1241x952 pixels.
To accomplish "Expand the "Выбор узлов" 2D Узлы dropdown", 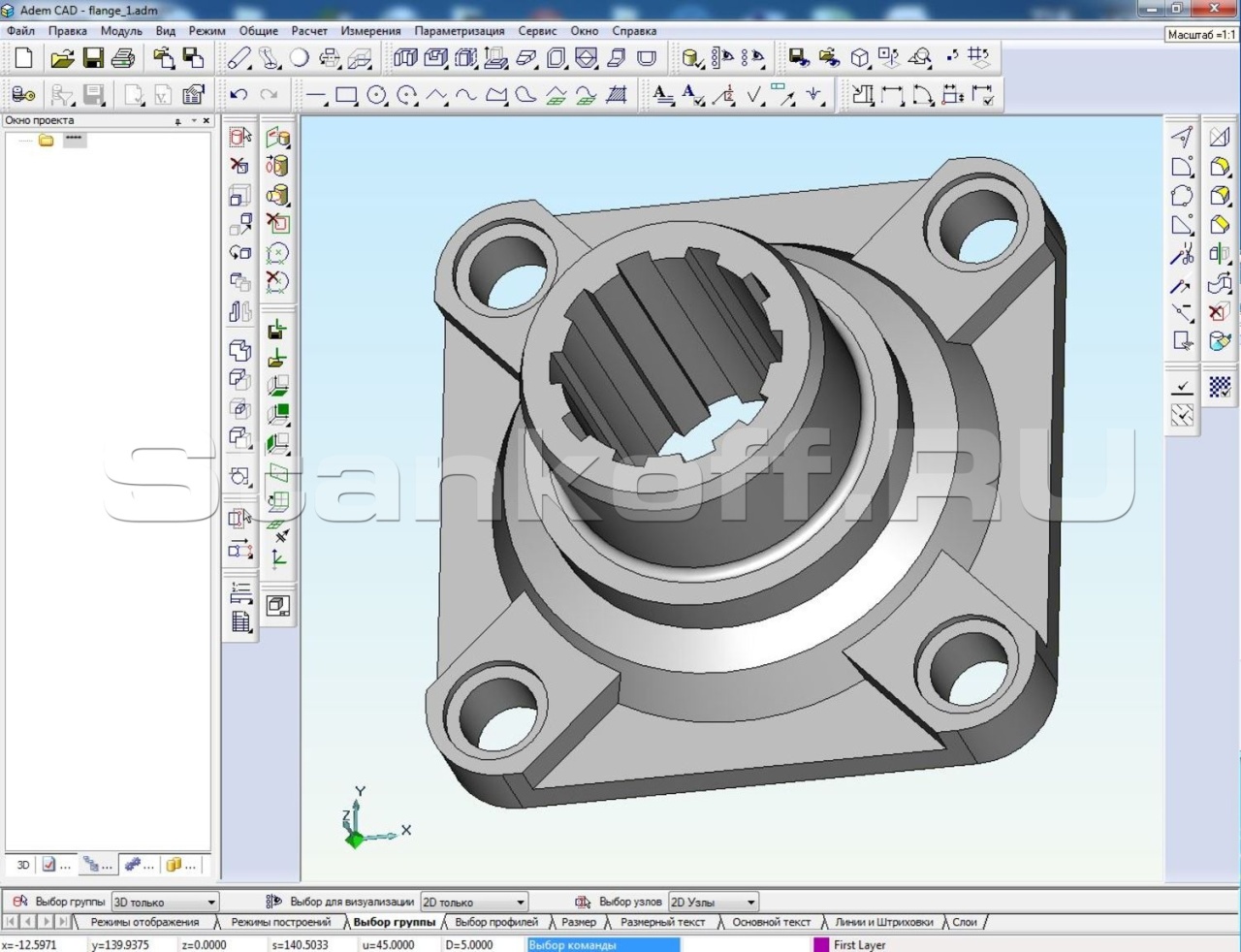I will [750, 902].
